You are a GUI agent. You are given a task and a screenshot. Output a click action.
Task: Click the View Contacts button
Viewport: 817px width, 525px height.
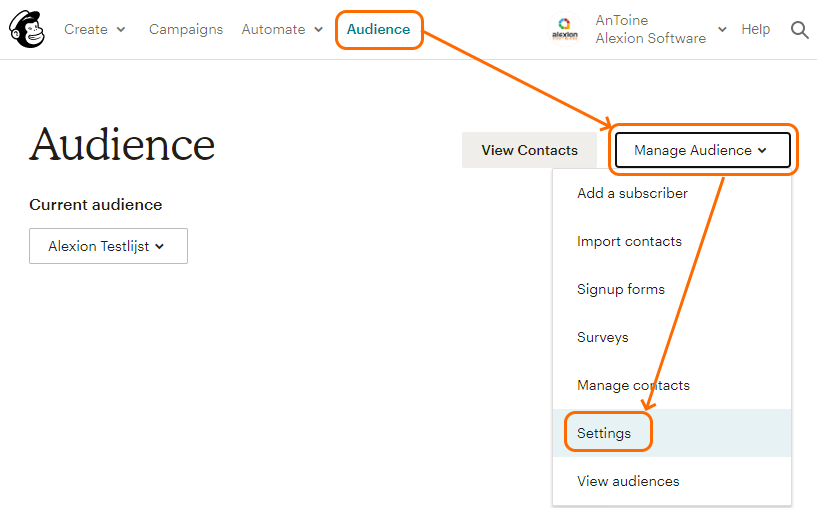[x=529, y=150]
